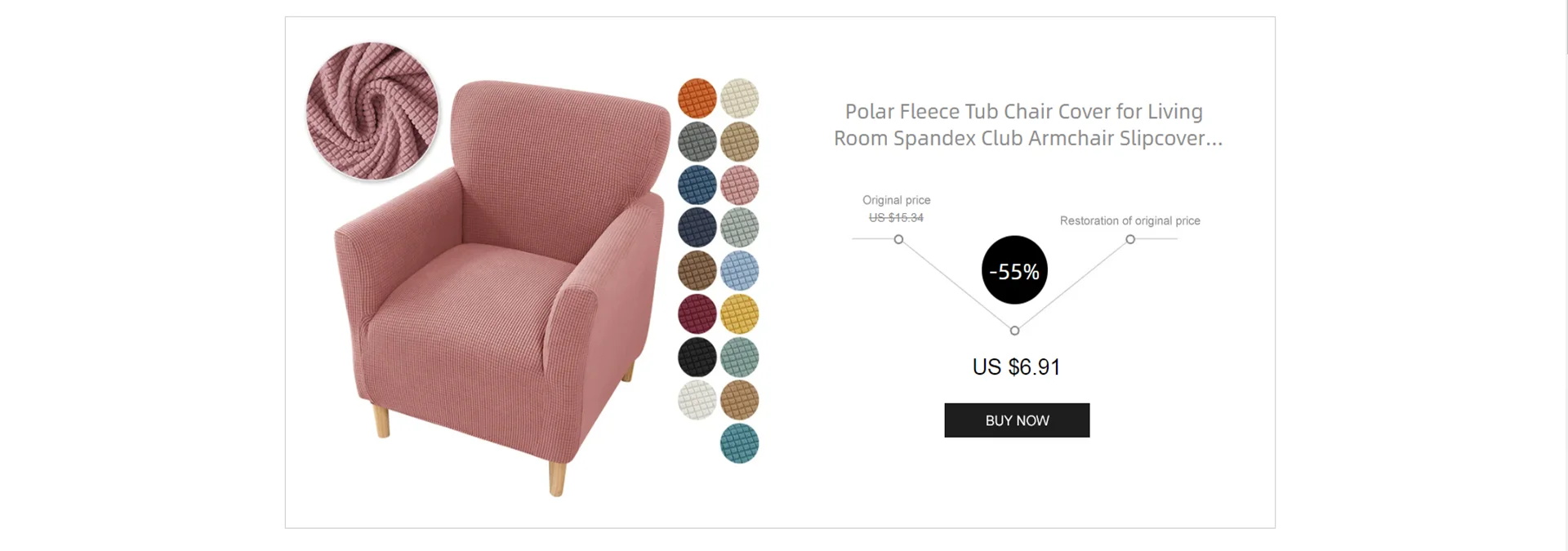The height and width of the screenshot is (551, 1568).
Task: Click the crossed-out US $15.34 original price
Action: pyautogui.click(x=896, y=217)
